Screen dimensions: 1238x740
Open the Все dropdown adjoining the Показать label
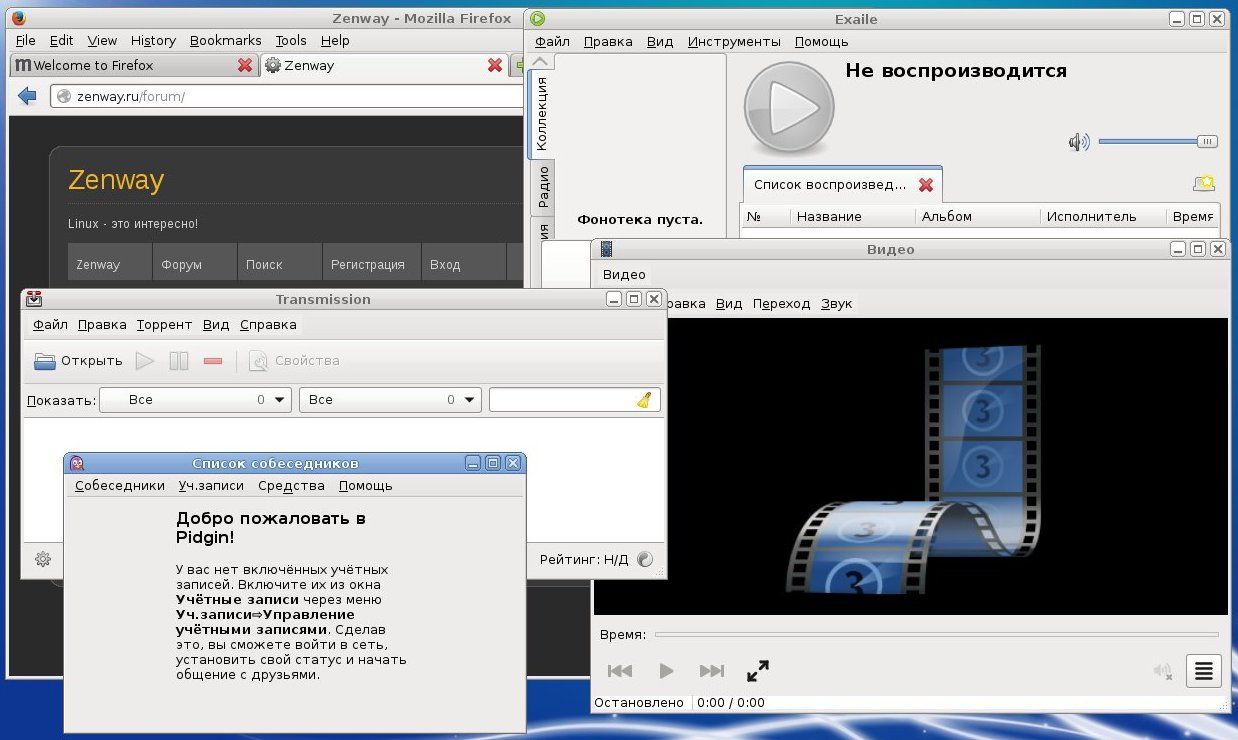[195, 400]
